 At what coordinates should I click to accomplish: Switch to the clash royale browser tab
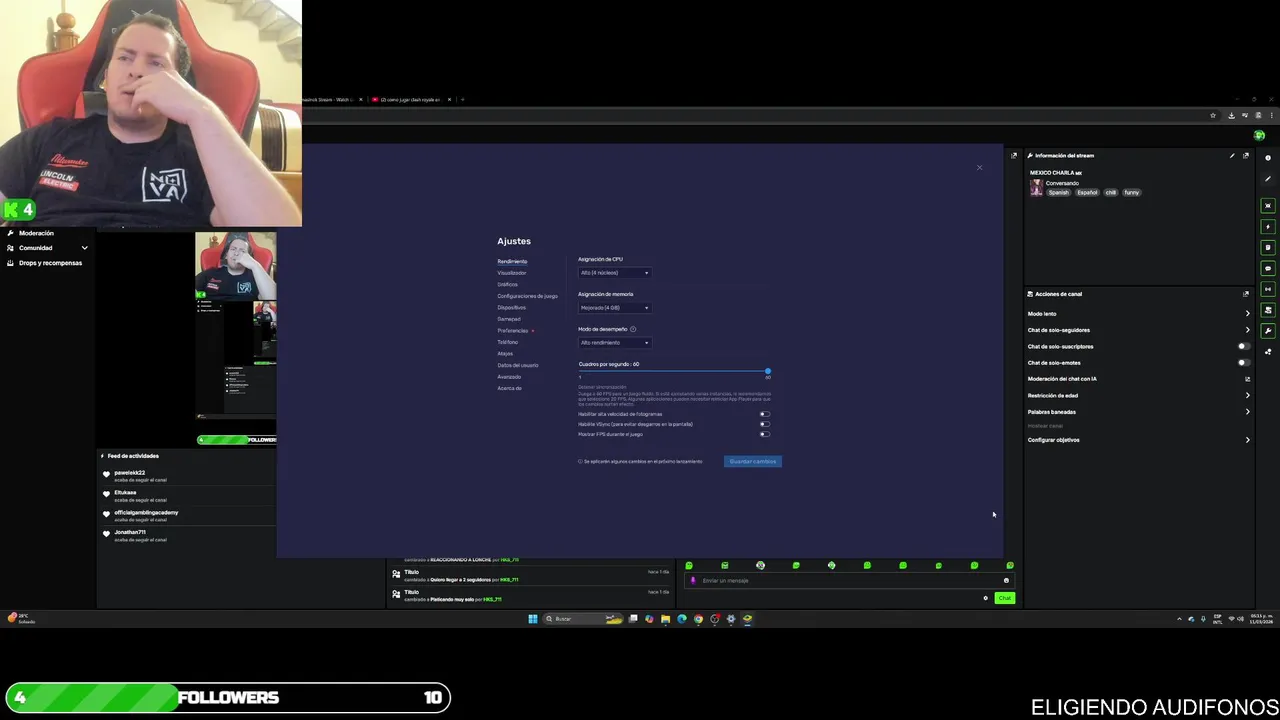410,99
